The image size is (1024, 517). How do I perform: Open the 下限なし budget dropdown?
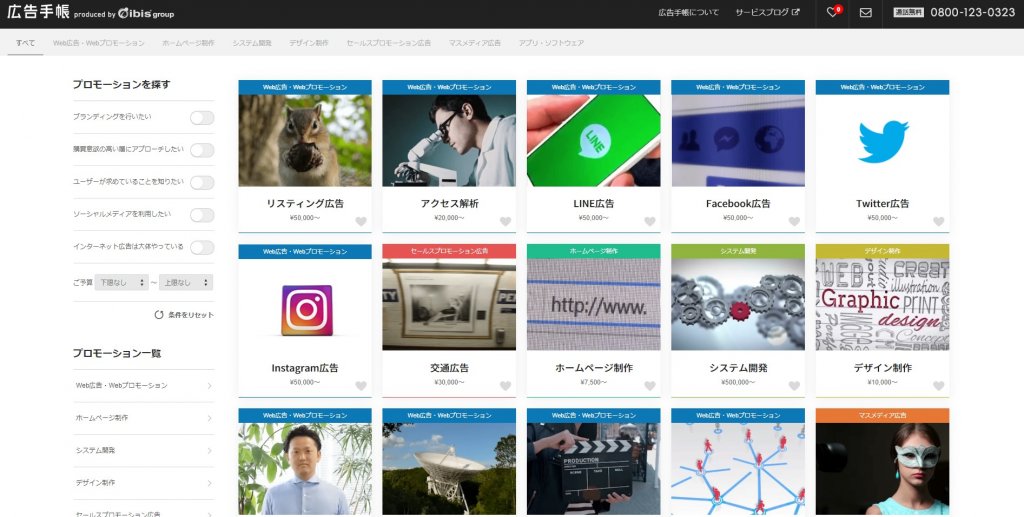[121, 283]
